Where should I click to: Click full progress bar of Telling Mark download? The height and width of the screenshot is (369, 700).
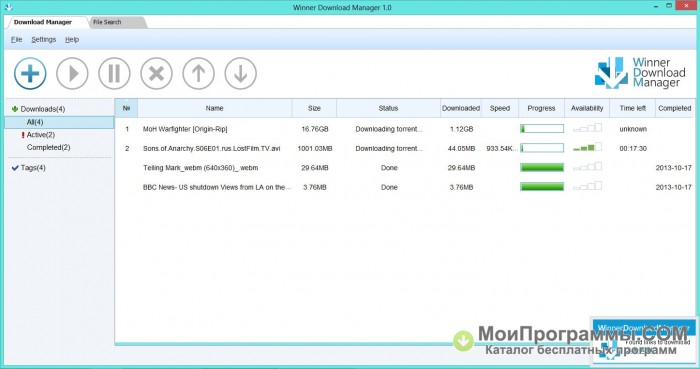(x=542, y=167)
